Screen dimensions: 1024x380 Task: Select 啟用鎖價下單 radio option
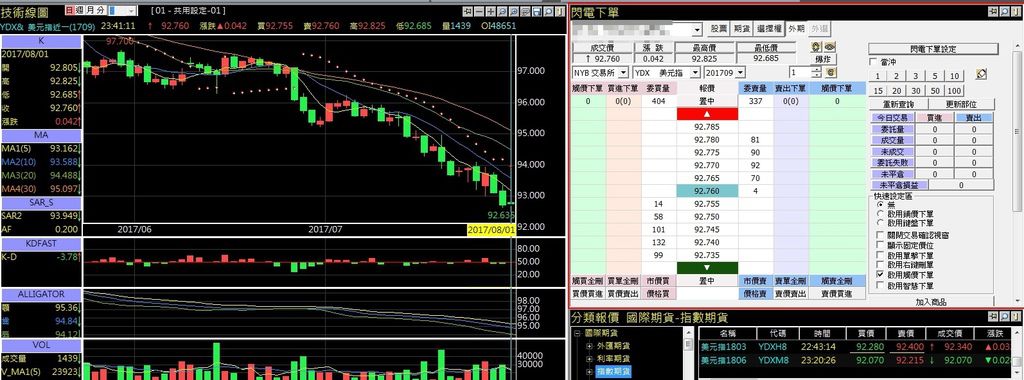(x=880, y=214)
